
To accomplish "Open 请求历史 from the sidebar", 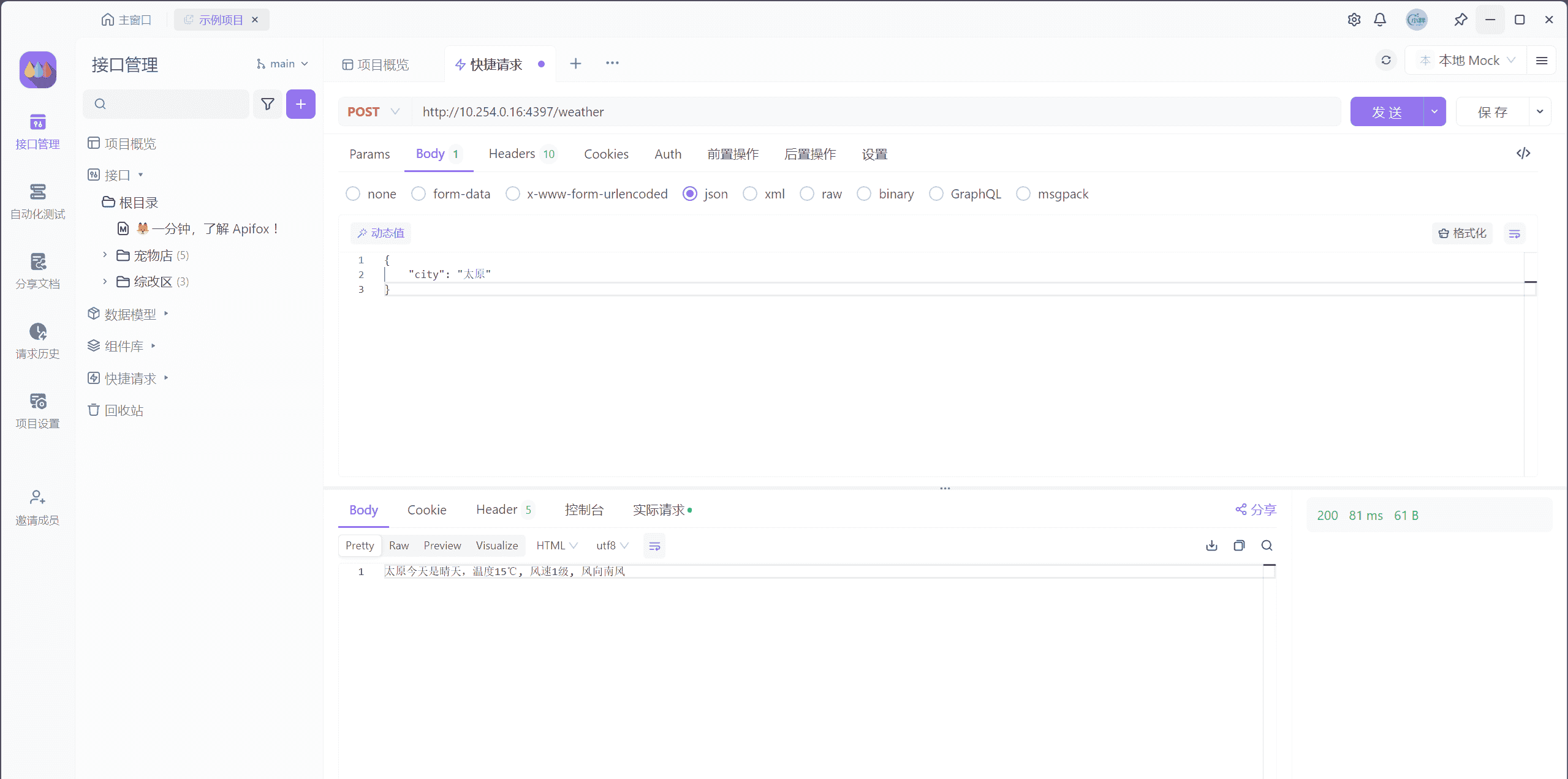I will (37, 340).
